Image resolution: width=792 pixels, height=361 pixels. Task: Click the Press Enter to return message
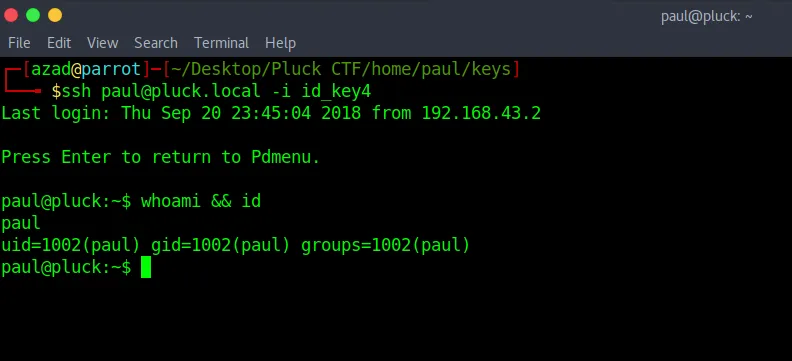tap(161, 158)
